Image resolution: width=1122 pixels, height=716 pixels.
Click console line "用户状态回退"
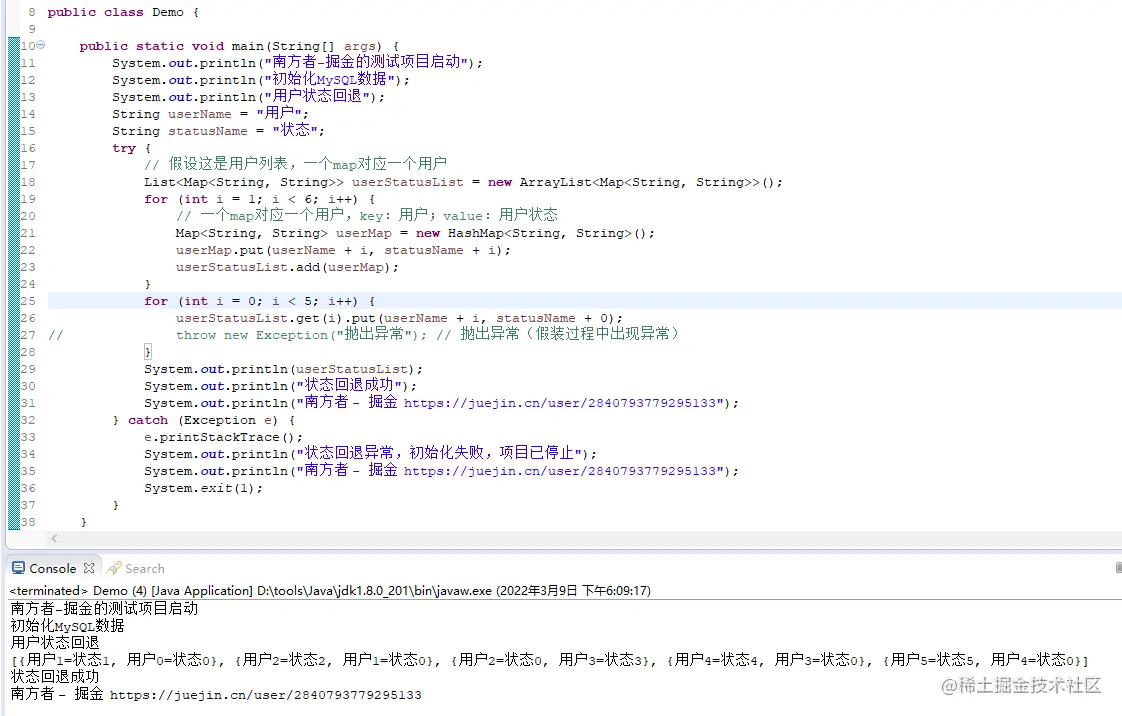coord(54,642)
